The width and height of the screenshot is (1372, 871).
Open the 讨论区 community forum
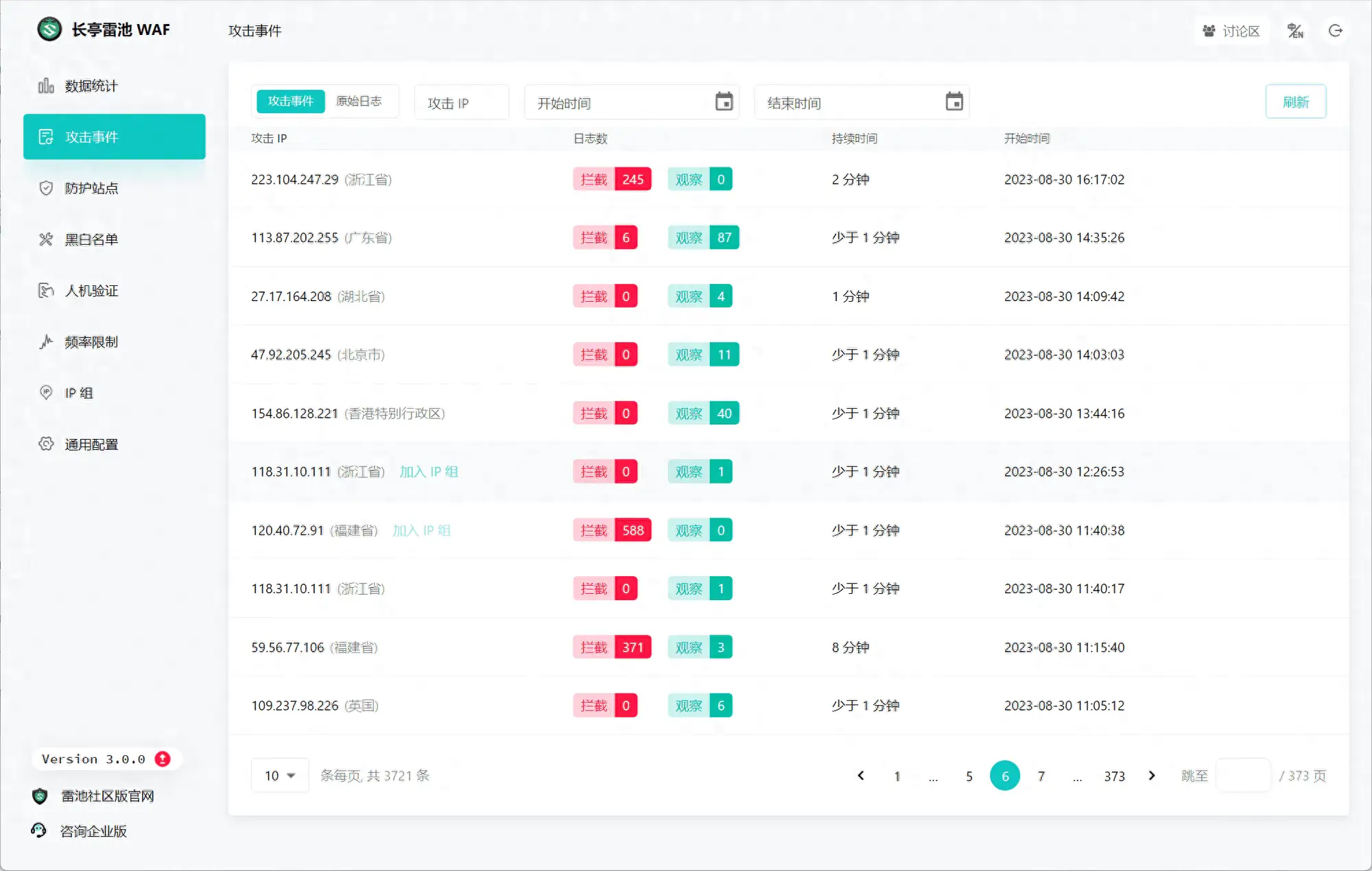coord(1232,30)
